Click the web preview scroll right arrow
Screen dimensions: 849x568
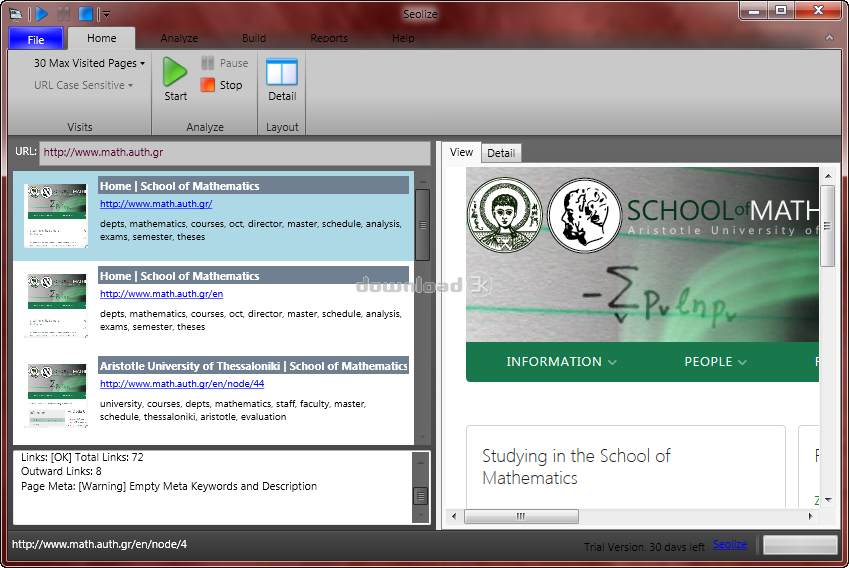(x=811, y=516)
